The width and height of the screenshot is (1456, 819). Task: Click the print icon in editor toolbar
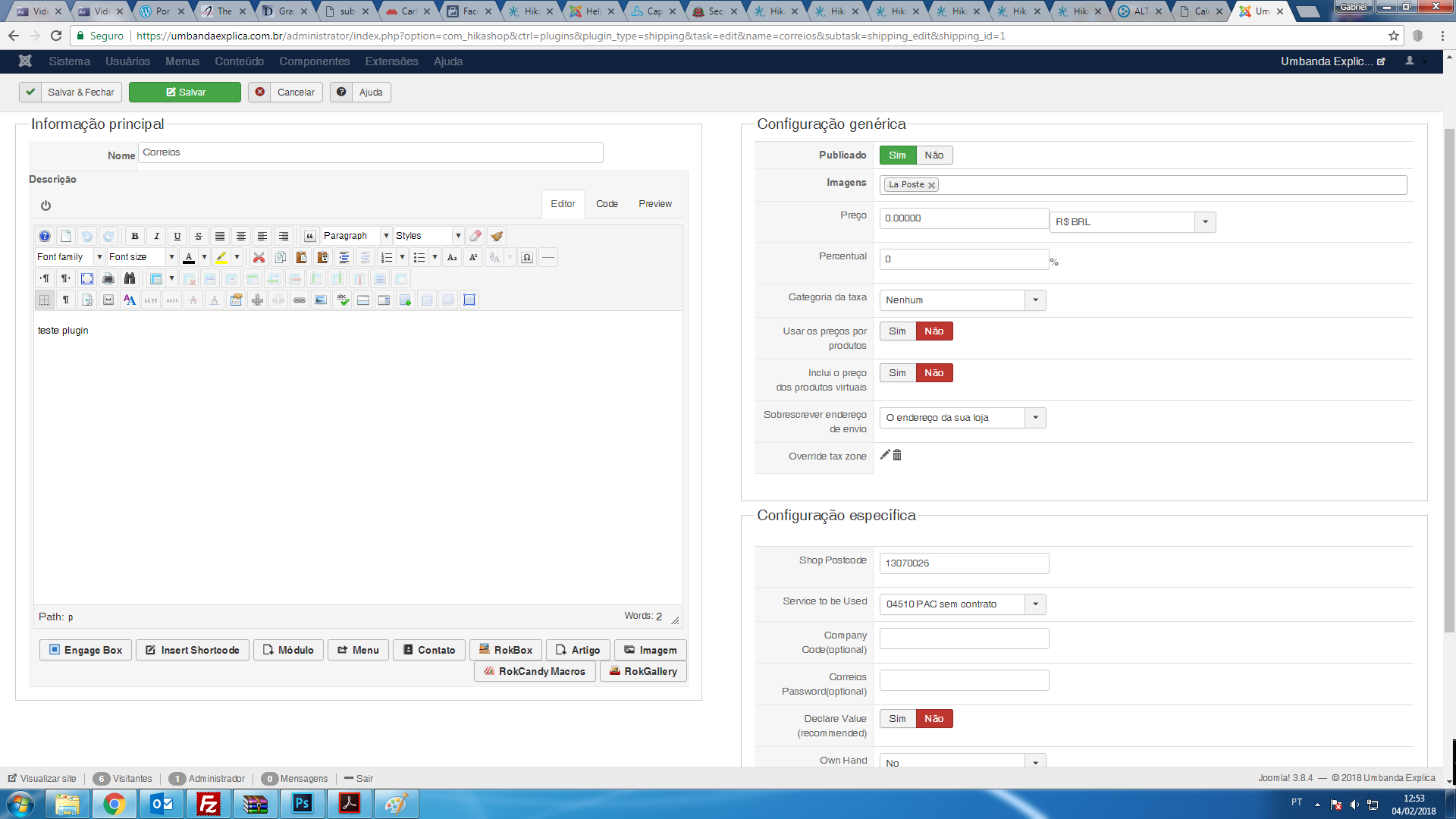pos(108,278)
